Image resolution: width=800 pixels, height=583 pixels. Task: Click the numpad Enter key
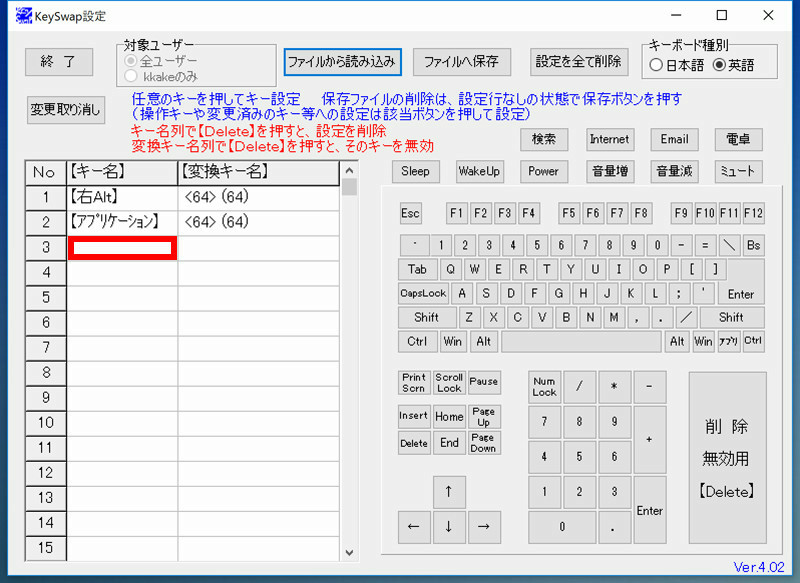[649, 510]
